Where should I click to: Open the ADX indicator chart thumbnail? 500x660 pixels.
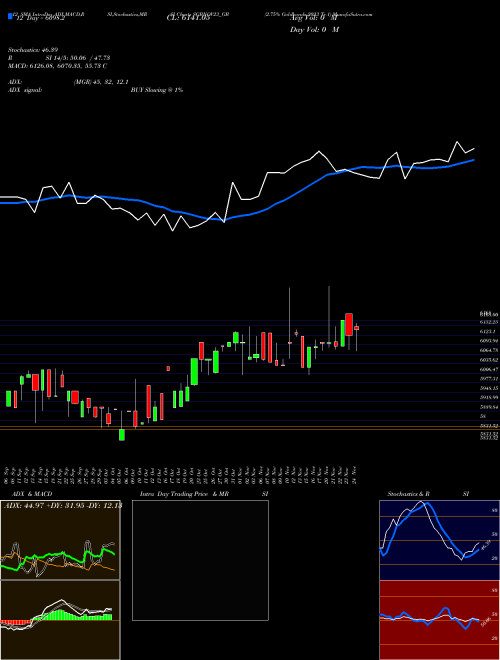(60, 540)
